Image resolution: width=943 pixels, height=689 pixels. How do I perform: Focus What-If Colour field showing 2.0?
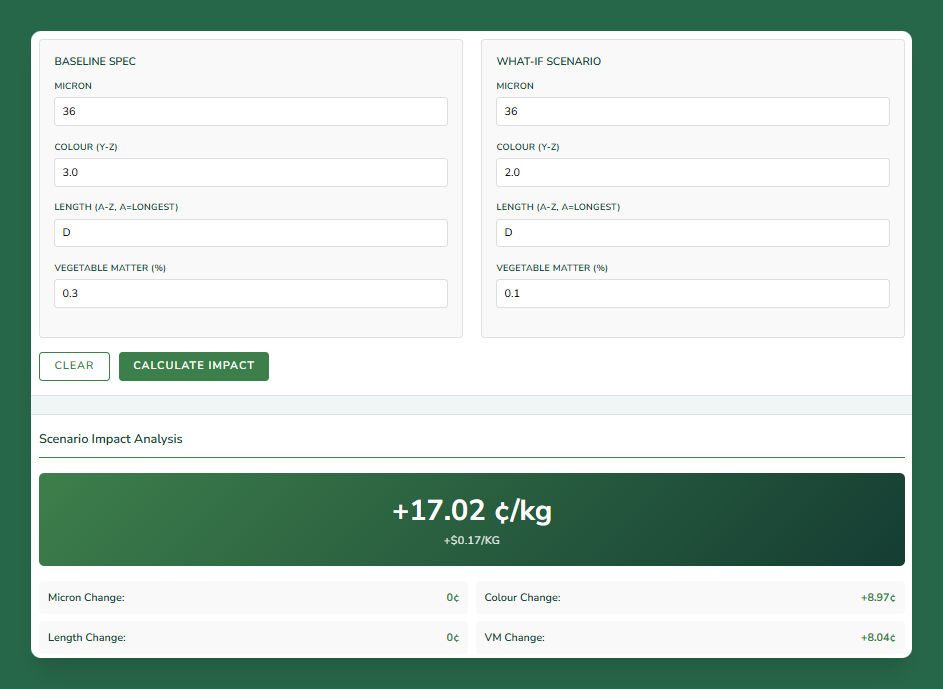[x=692, y=172]
